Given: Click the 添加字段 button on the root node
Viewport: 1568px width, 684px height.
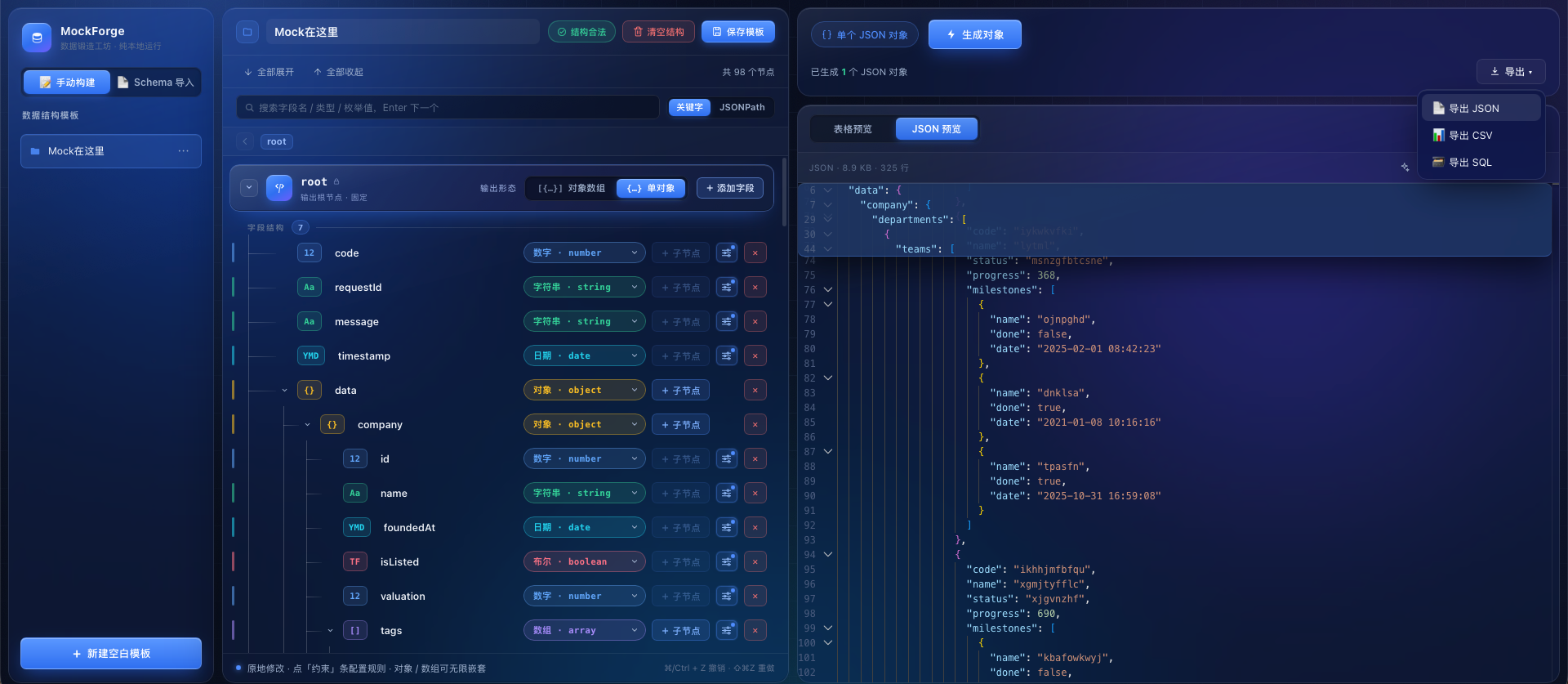Looking at the screenshot, I should [x=730, y=189].
